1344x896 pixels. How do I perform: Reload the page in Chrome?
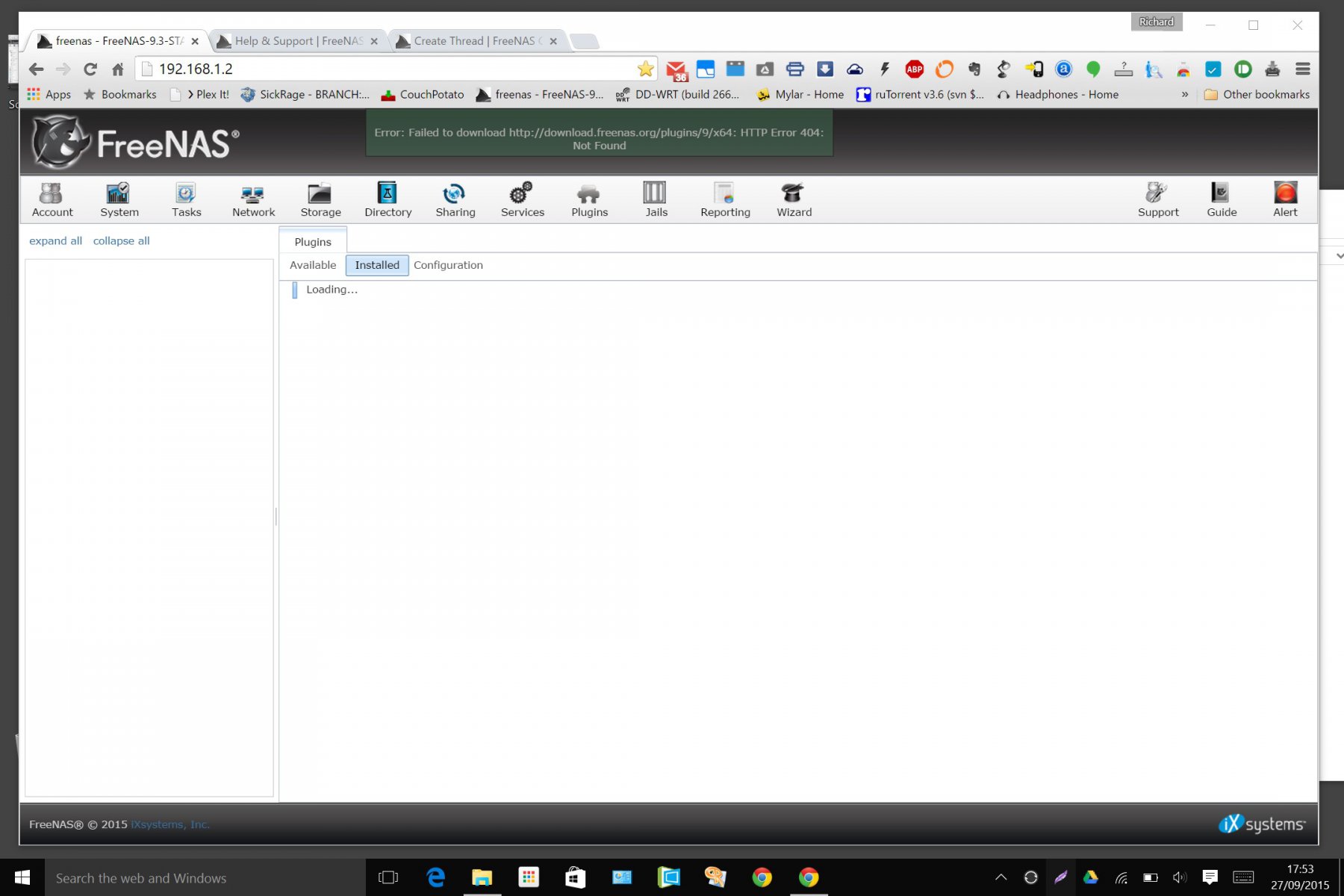(x=90, y=69)
